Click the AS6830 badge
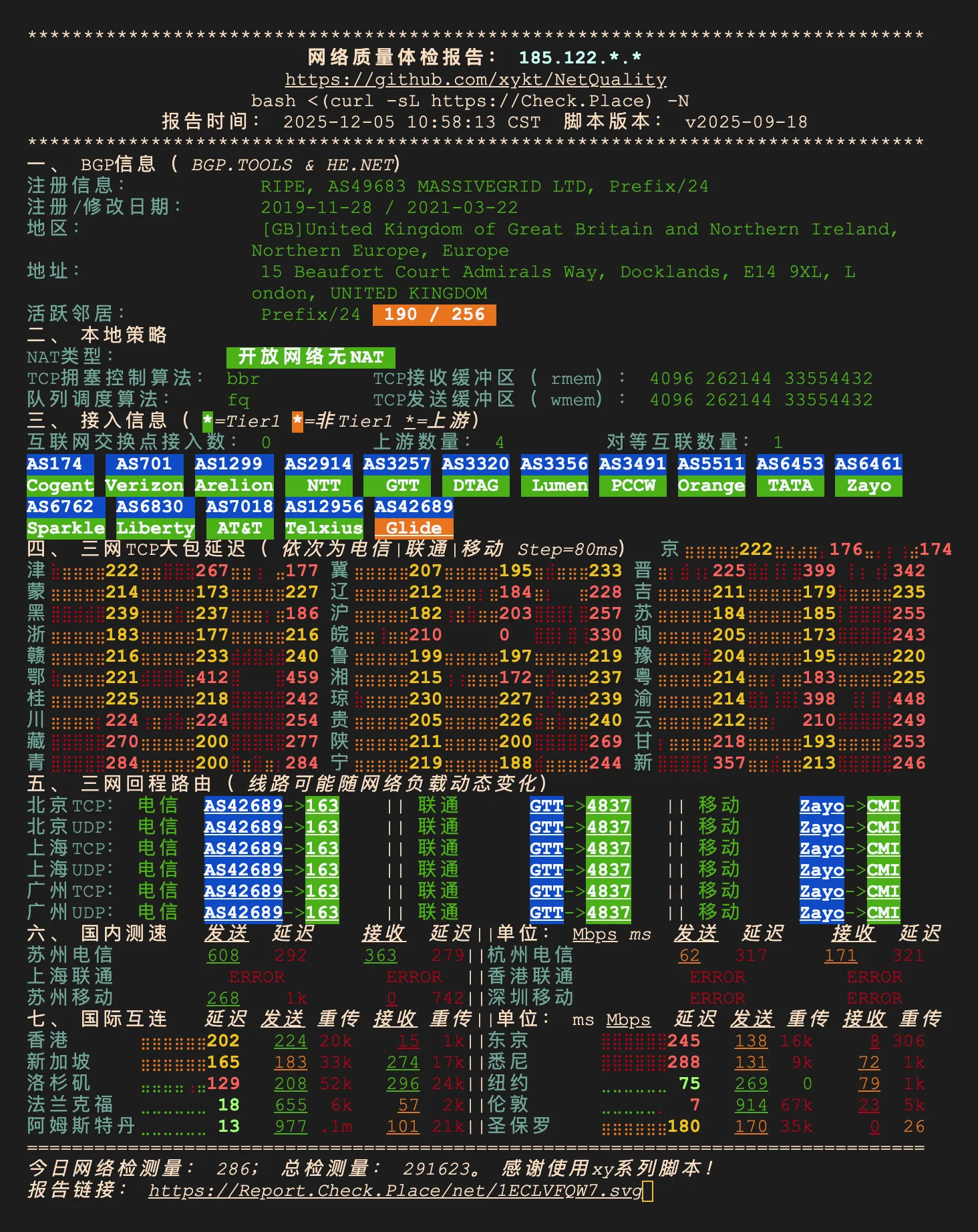This screenshot has height=1232, width=978. tap(156, 507)
